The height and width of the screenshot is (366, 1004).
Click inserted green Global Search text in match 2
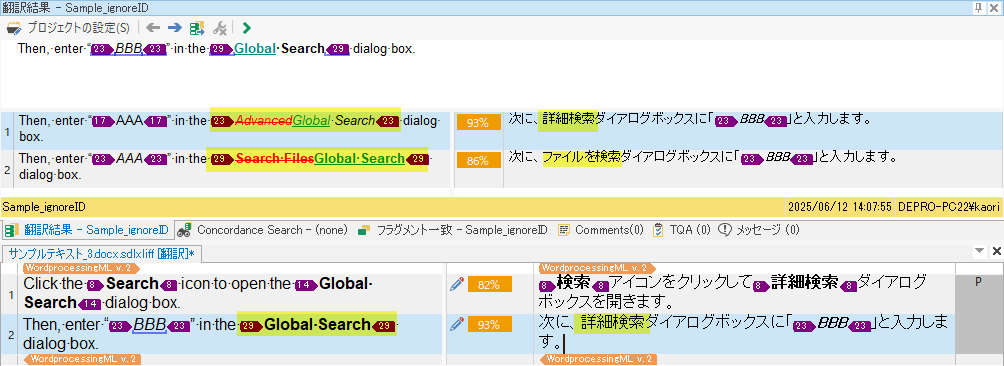(359, 158)
